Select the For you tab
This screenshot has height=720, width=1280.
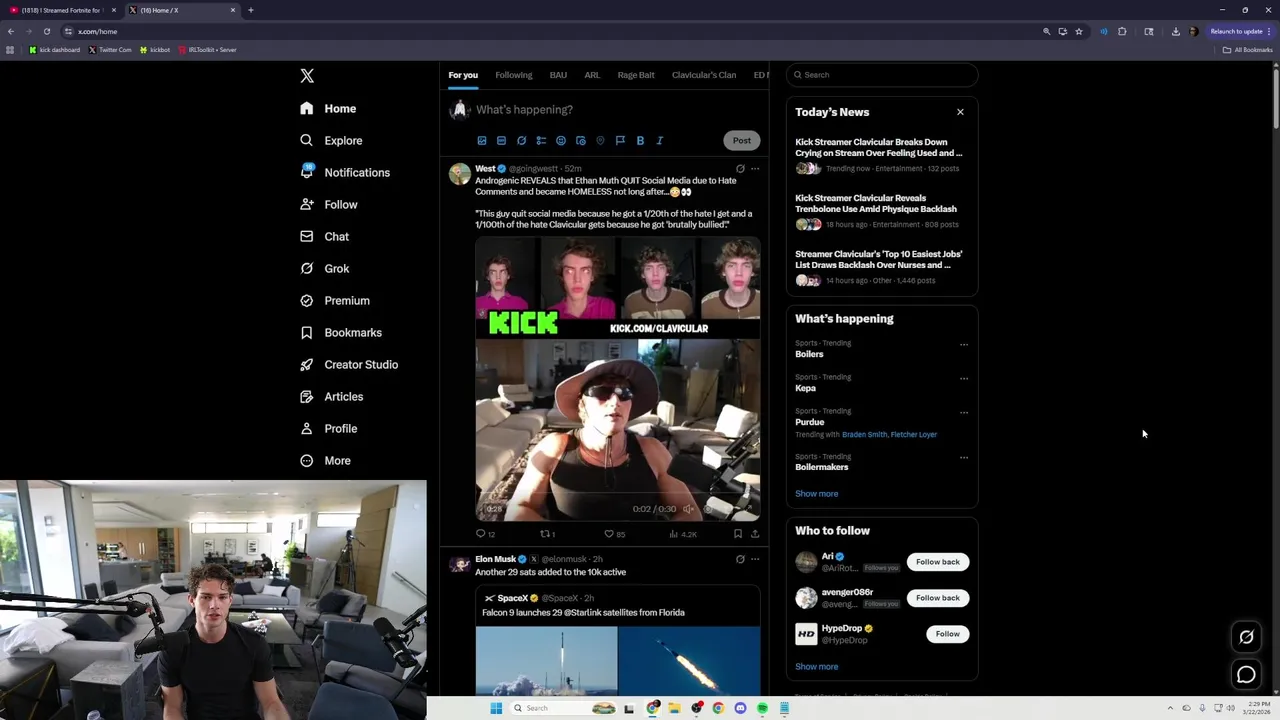(x=463, y=75)
